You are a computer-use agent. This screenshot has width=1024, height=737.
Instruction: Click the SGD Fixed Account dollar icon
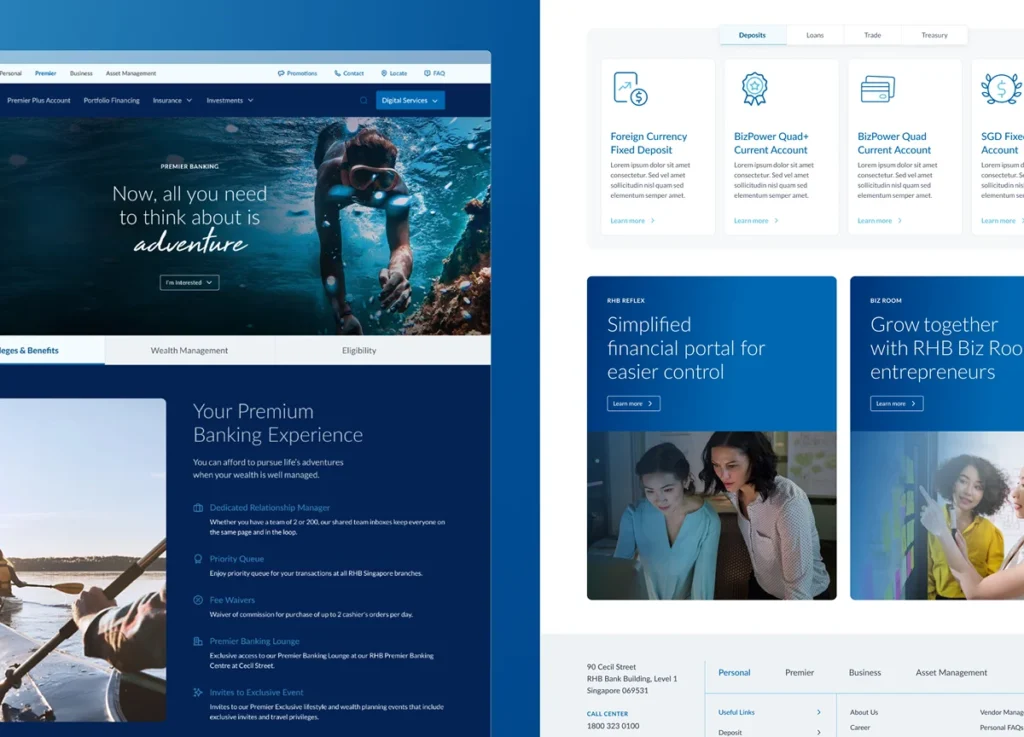tap(1000, 89)
